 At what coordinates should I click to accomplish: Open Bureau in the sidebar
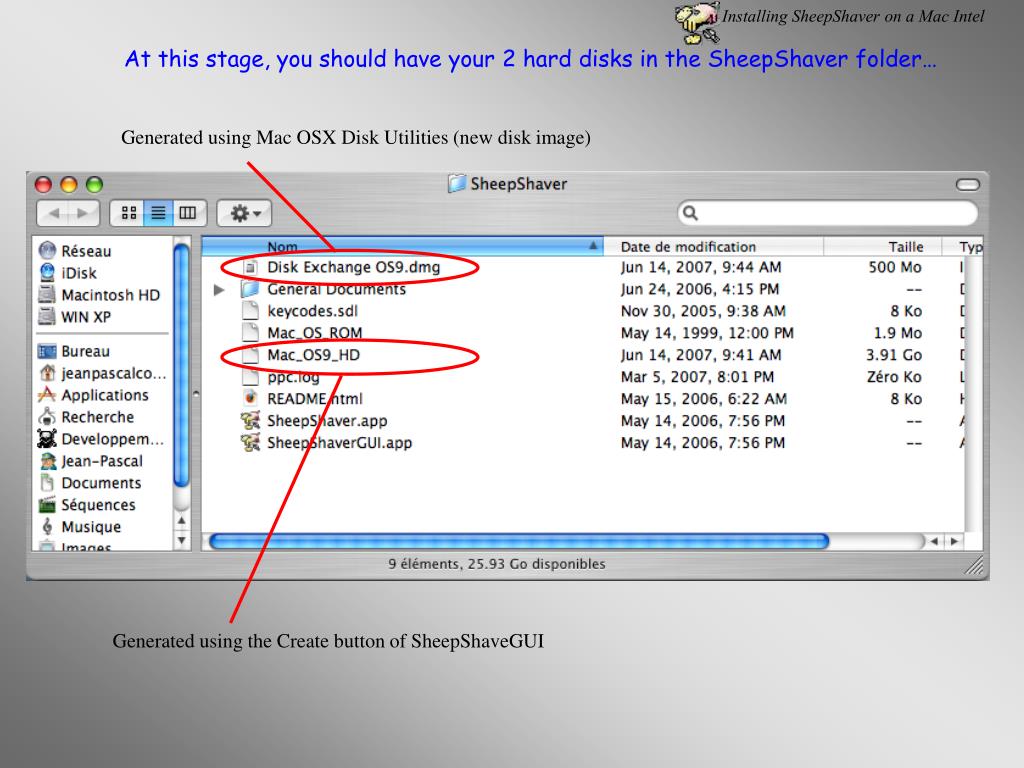pyautogui.click(x=74, y=351)
